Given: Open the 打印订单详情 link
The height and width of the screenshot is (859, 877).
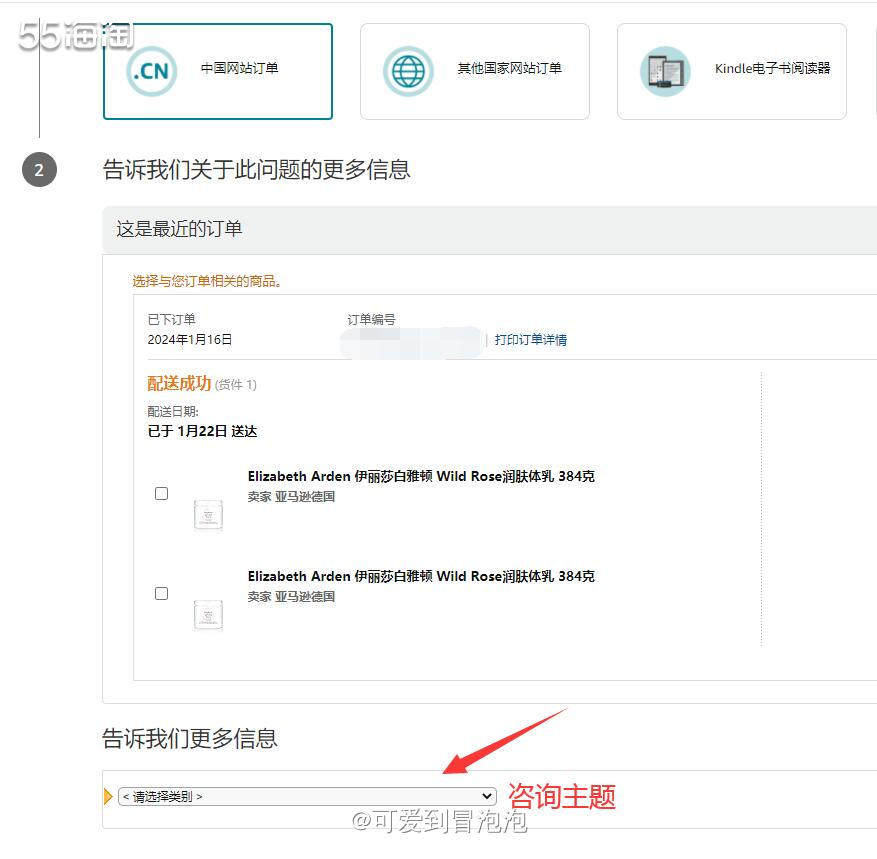Looking at the screenshot, I should tap(530, 339).
